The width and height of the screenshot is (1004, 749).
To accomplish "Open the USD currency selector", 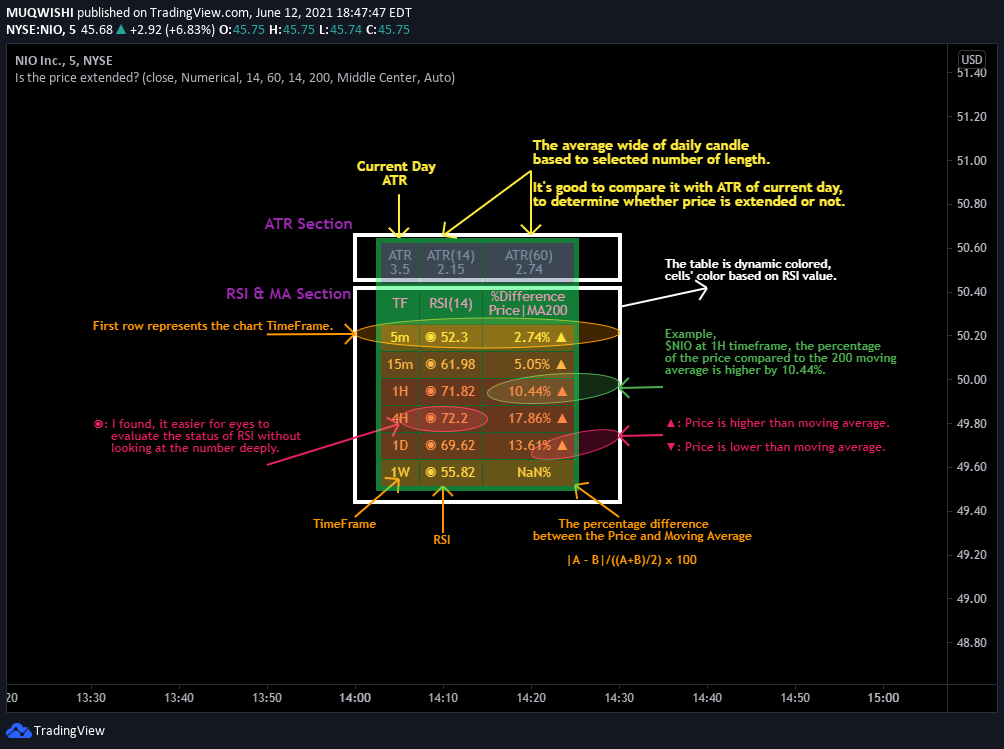I will point(971,60).
